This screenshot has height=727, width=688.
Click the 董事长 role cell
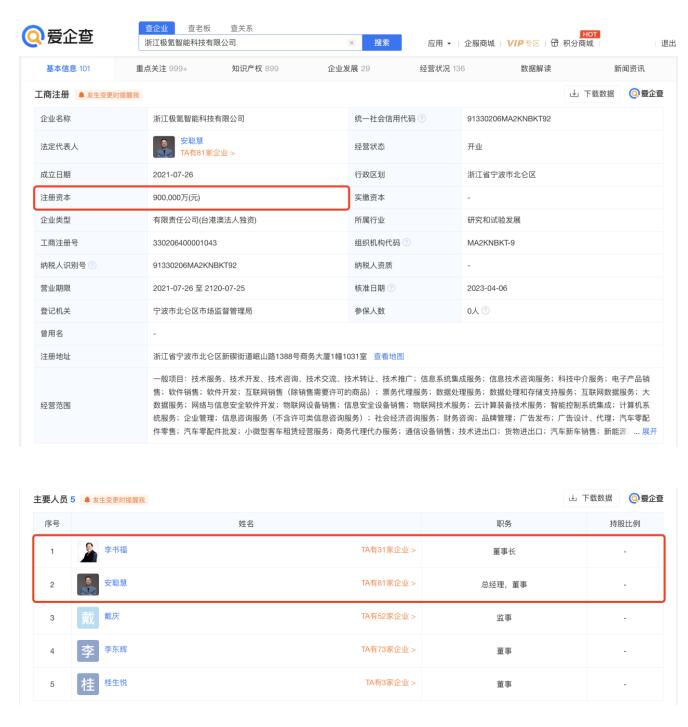(504, 552)
